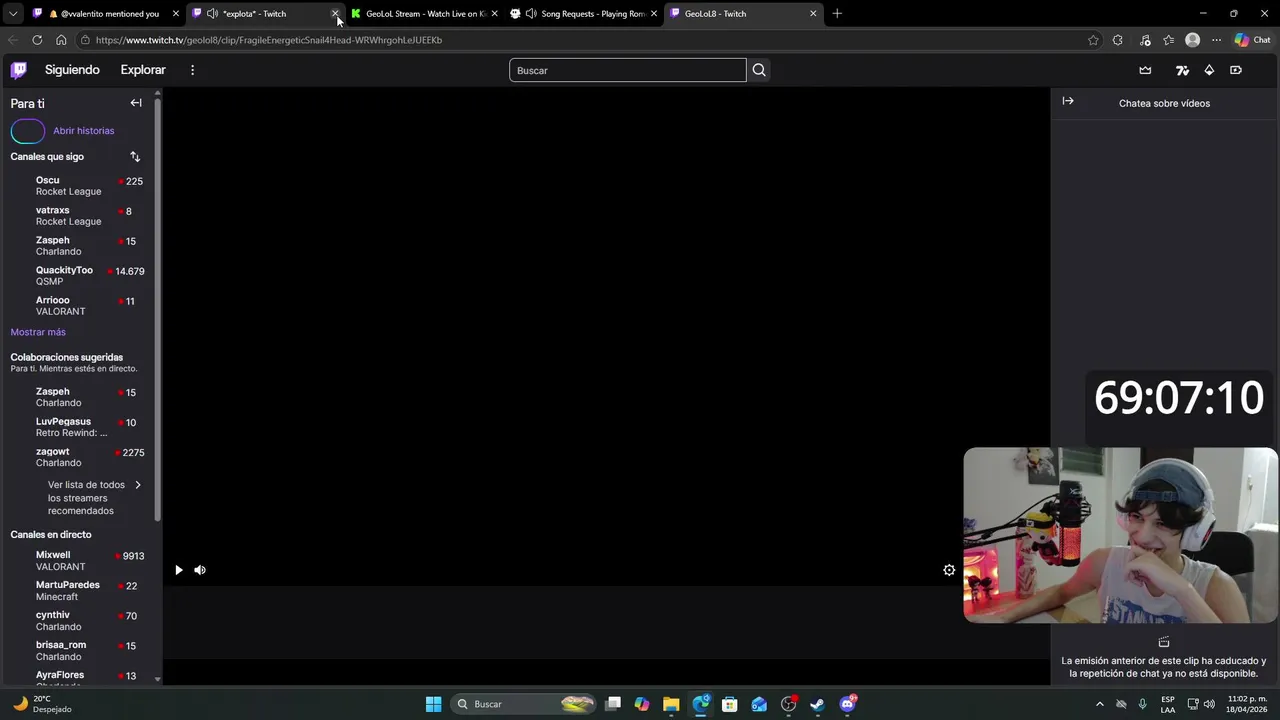Click the Twitch logo home icon
This screenshot has width=1280, height=720.
(x=19, y=70)
